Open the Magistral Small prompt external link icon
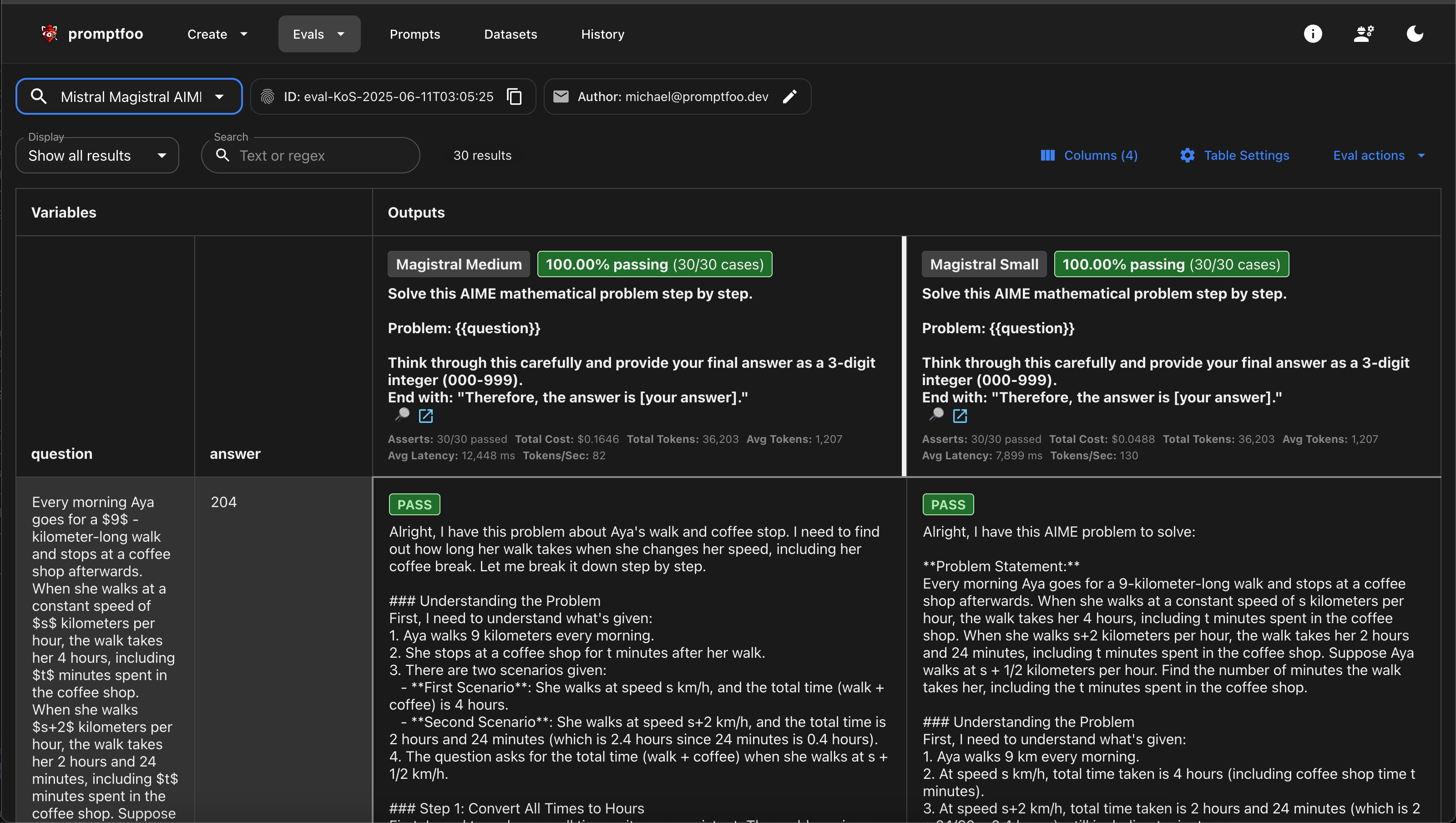Screen dimensions: 1456x823 [960, 417]
